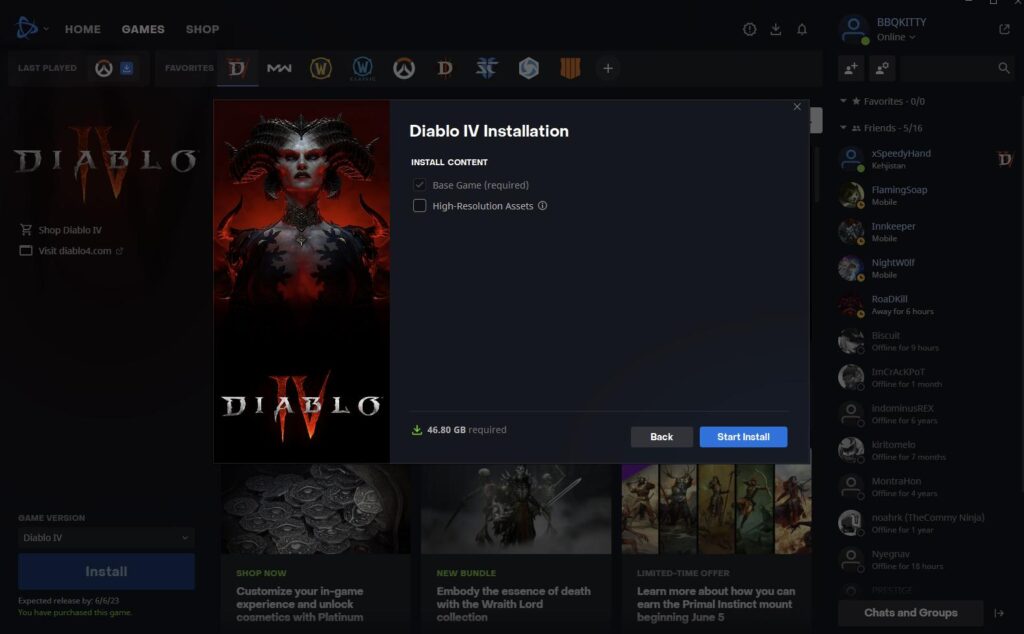Open Visit diablo4.com link
1024x634 pixels.
pos(74,251)
